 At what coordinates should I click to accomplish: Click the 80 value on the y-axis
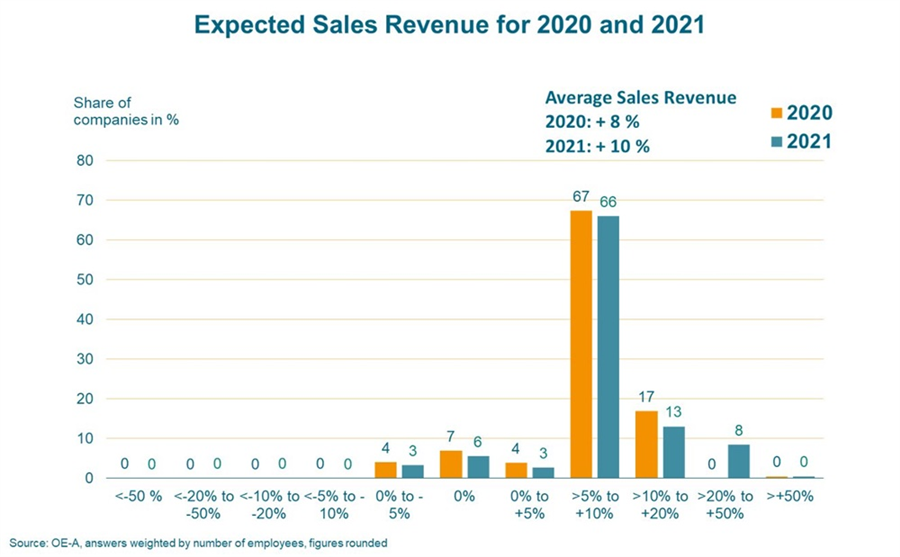[x=85, y=161]
